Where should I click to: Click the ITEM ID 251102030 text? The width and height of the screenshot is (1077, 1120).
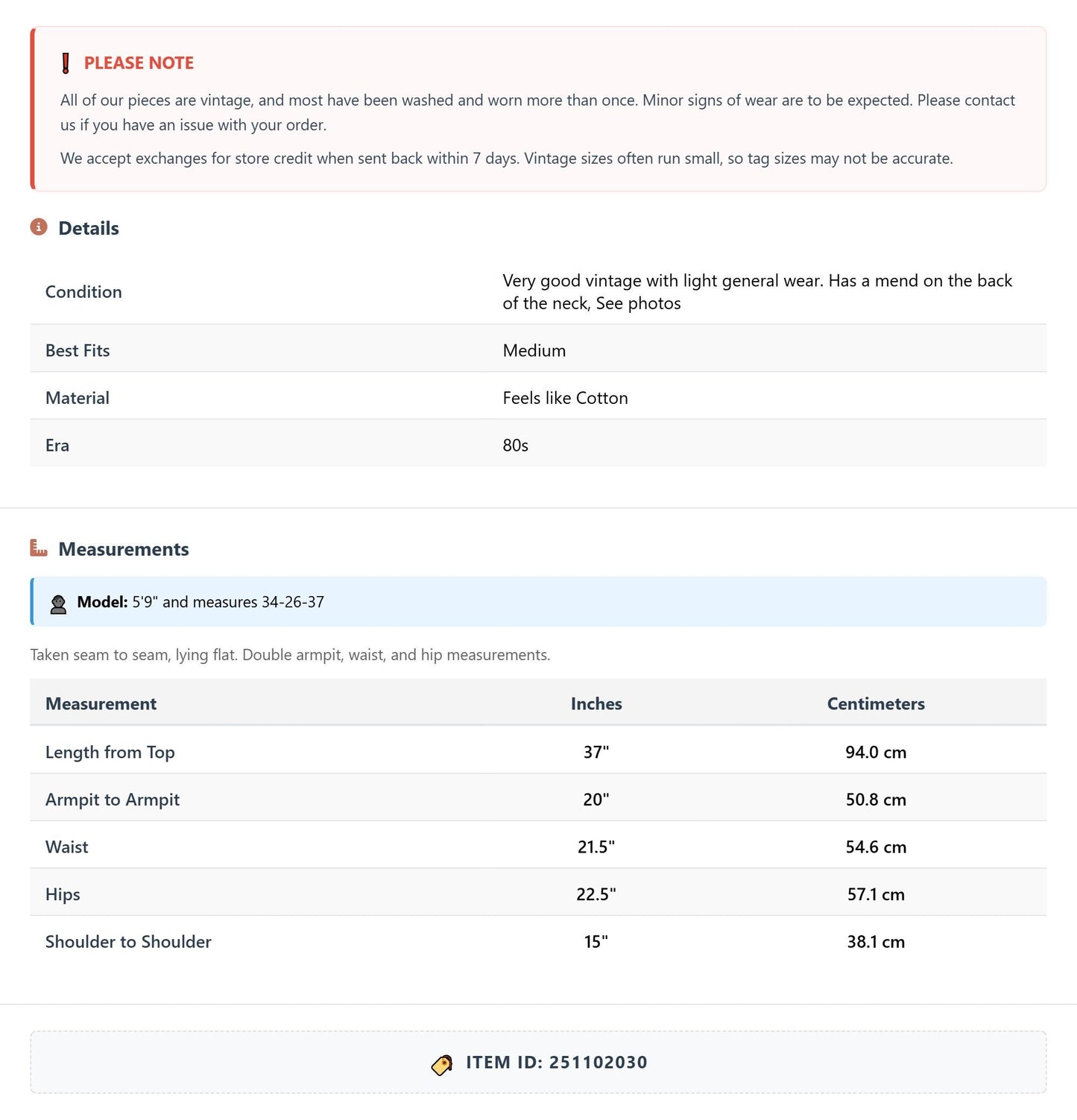coord(557,1063)
